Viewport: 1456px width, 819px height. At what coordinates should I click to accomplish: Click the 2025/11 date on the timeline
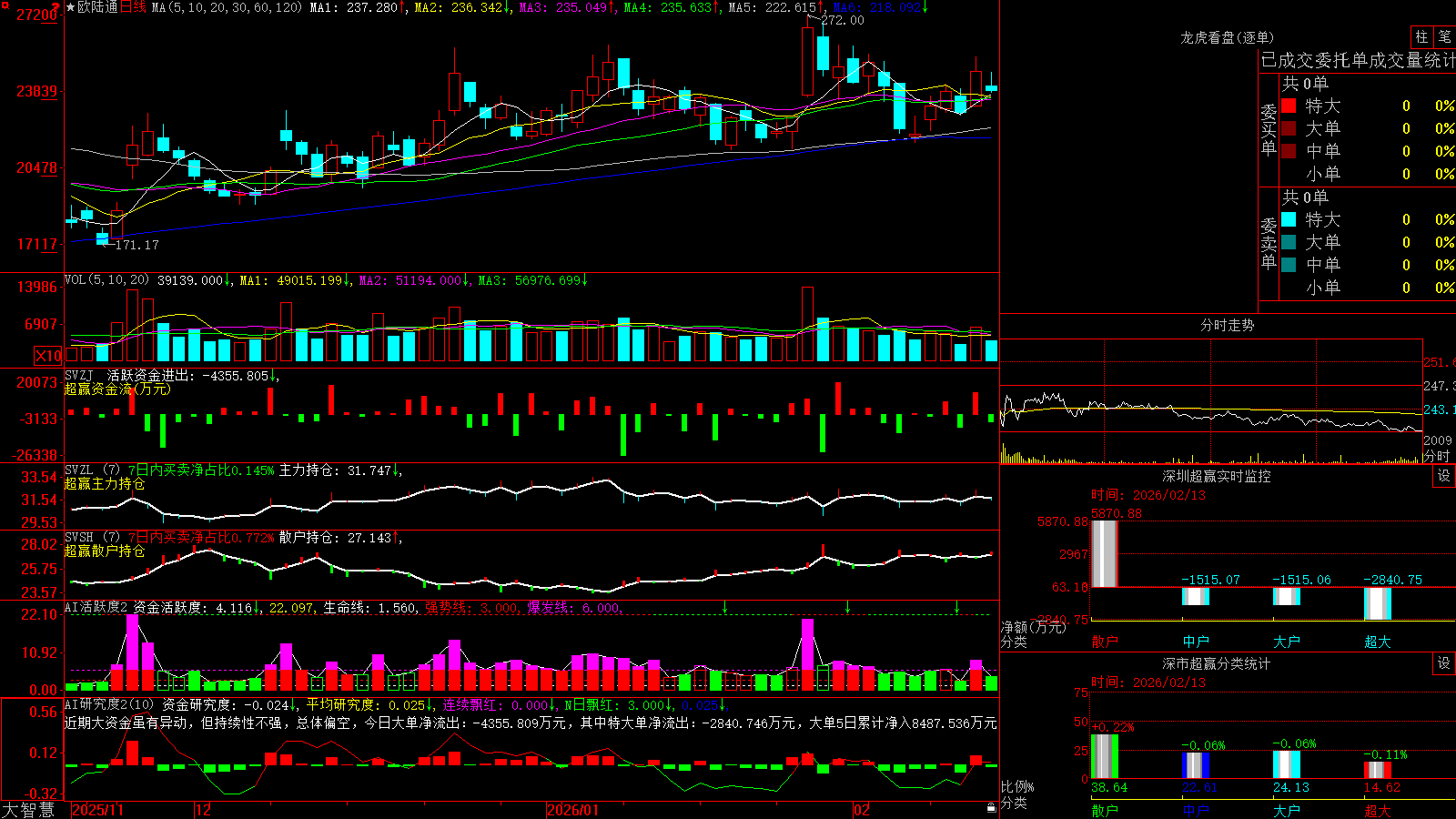[x=97, y=810]
